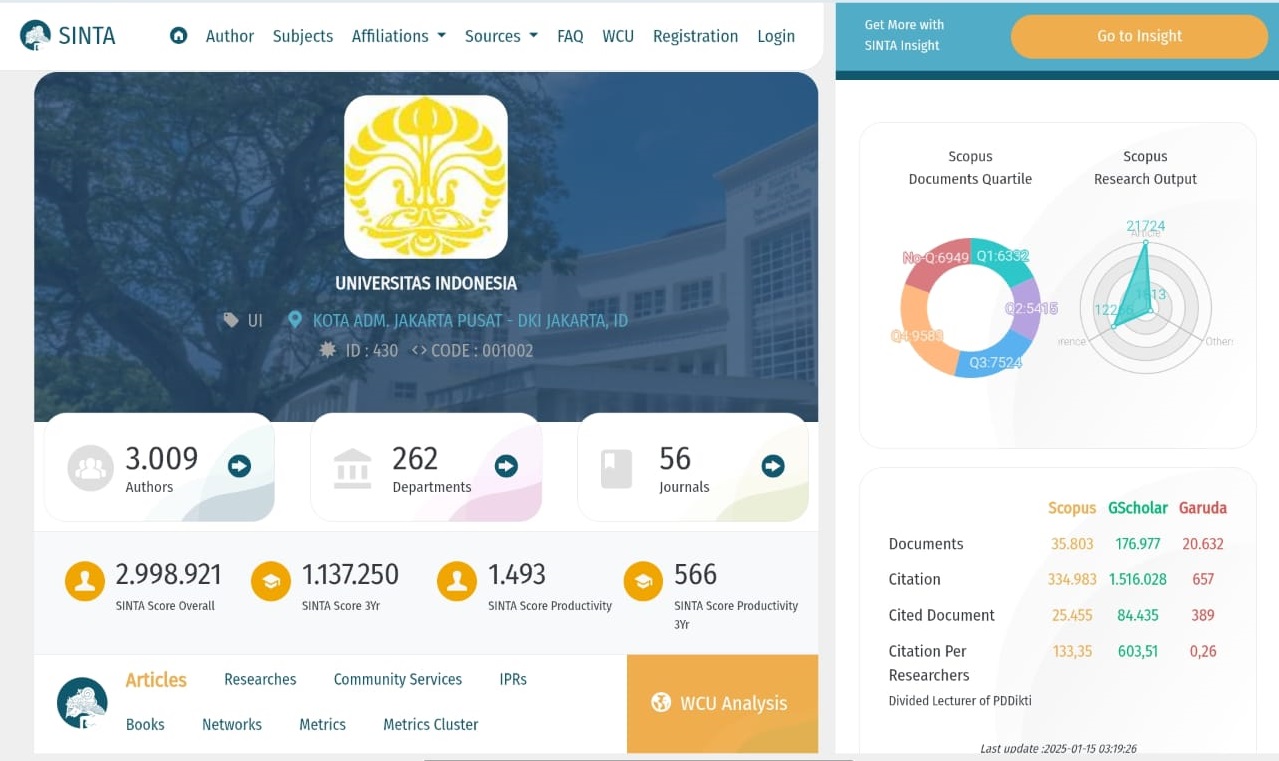The width and height of the screenshot is (1279, 761).
Task: Click SINTA Score 3Yr graduation icon
Action: click(x=271, y=581)
